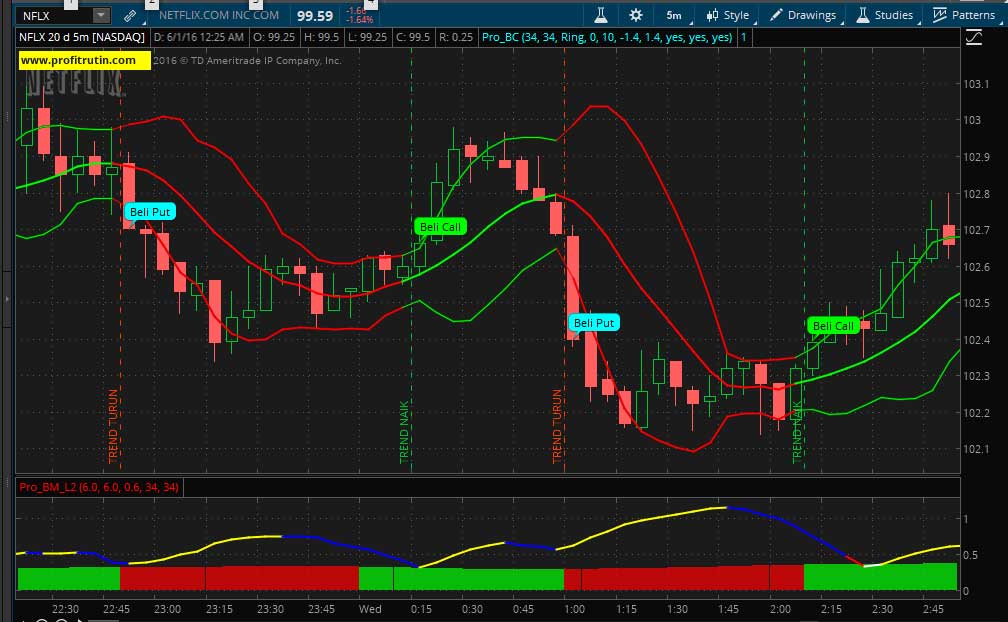The width and height of the screenshot is (1008, 622).
Task: Open the Drawings menu
Action: point(803,15)
